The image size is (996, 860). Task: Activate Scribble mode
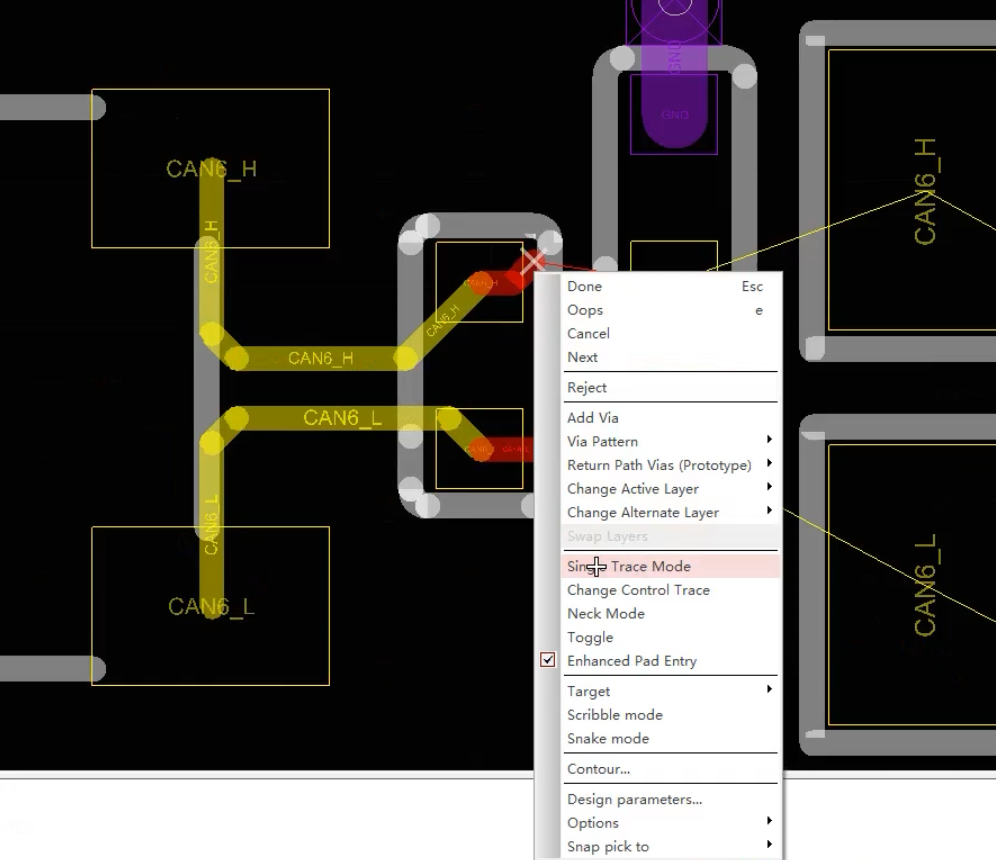[670, 715]
